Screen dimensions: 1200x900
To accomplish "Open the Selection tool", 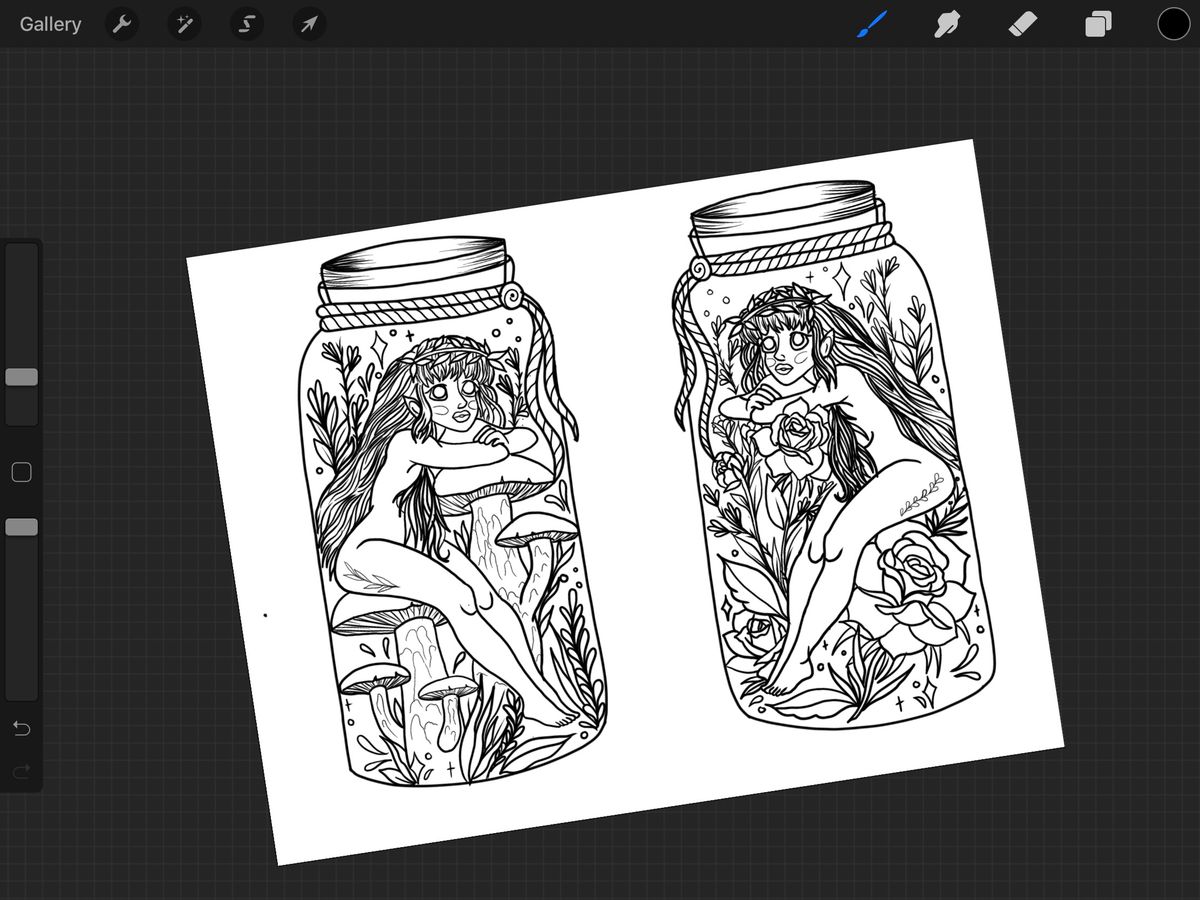I will [x=246, y=24].
